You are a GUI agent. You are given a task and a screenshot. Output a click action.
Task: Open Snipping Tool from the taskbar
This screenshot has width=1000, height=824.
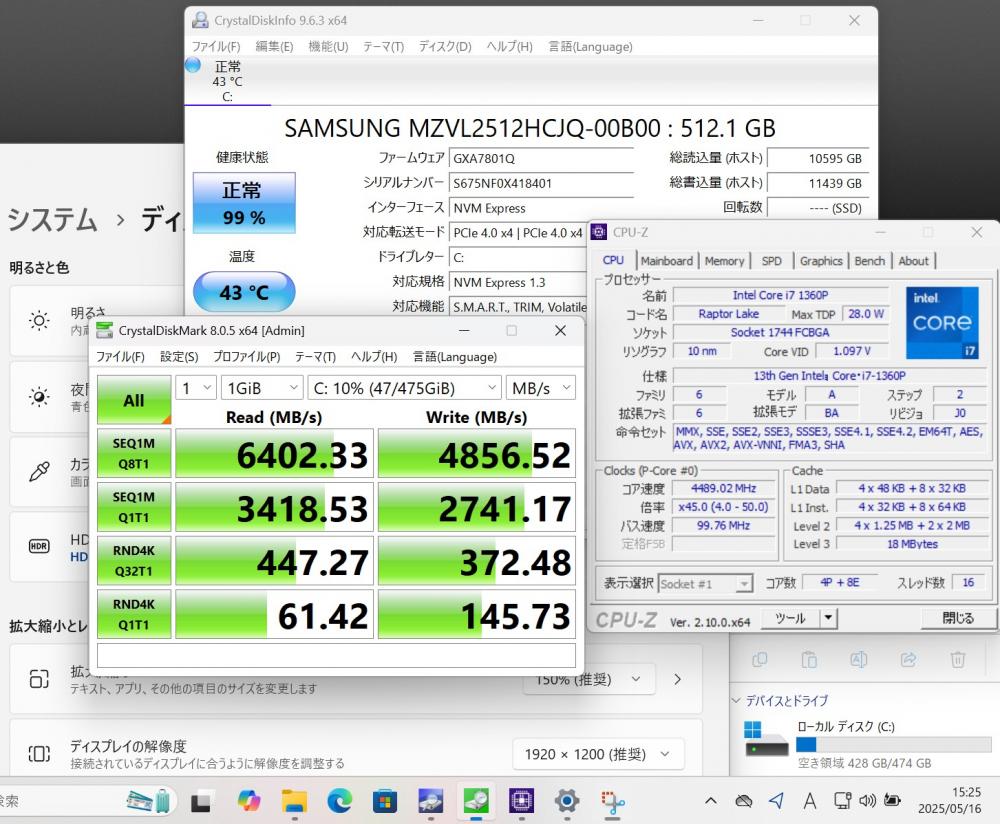click(612, 801)
